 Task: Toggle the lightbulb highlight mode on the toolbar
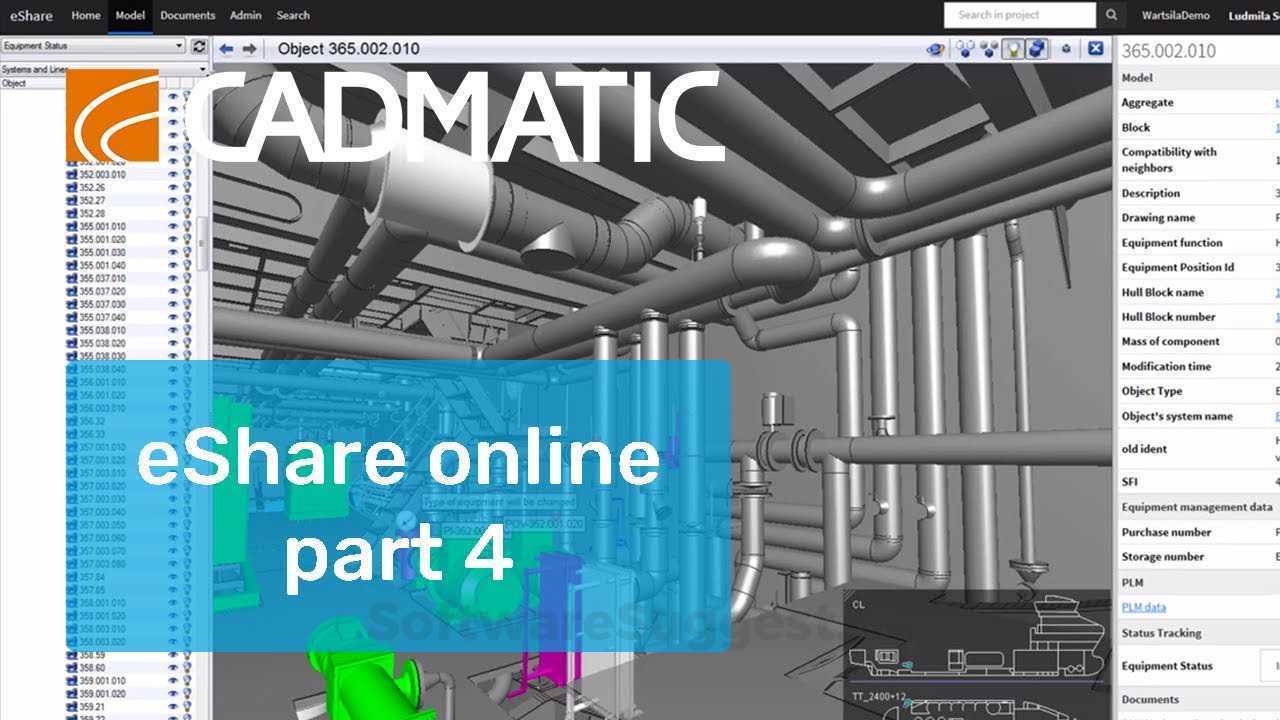pos(1013,48)
